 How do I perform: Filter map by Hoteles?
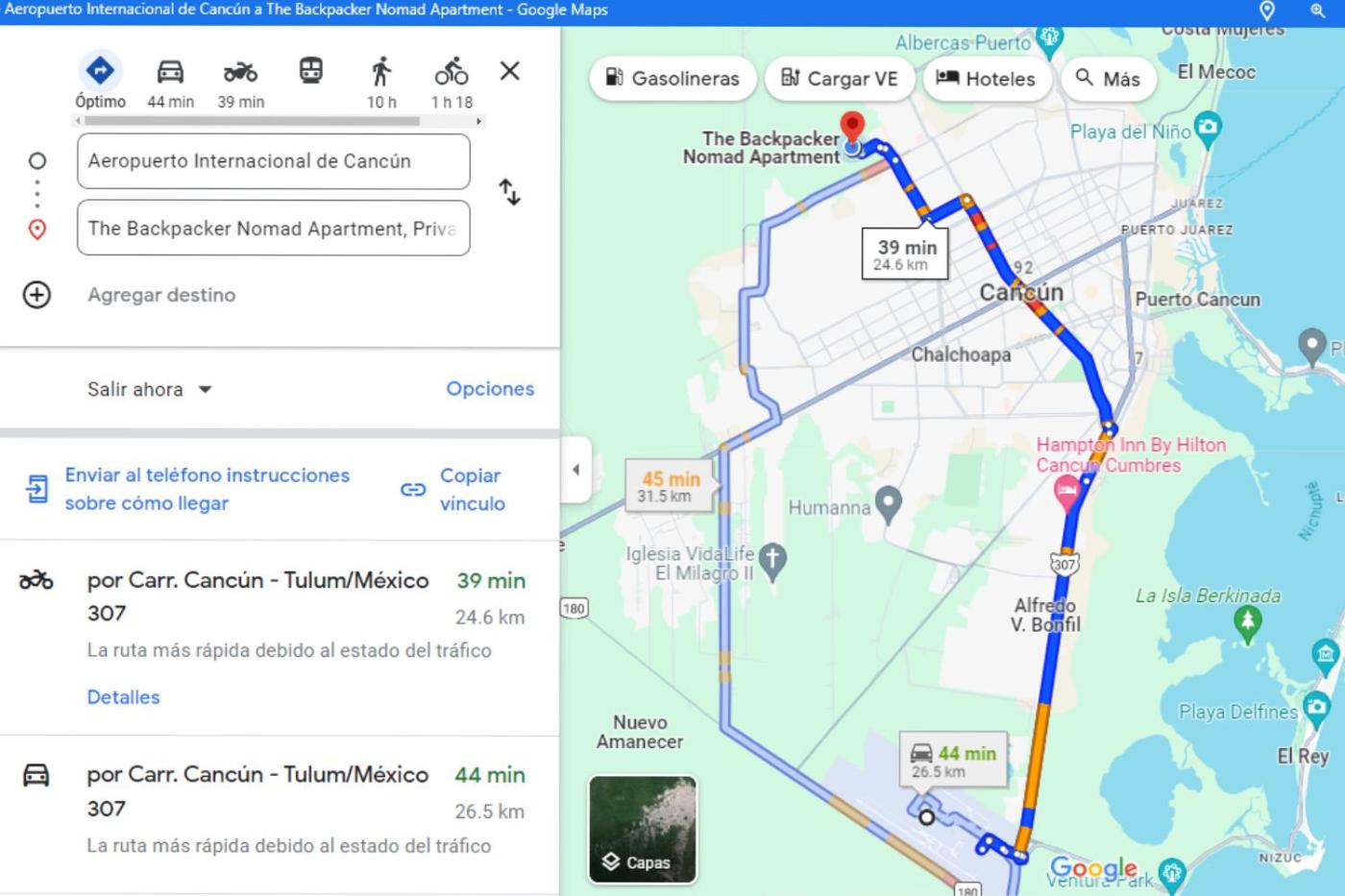pos(986,79)
